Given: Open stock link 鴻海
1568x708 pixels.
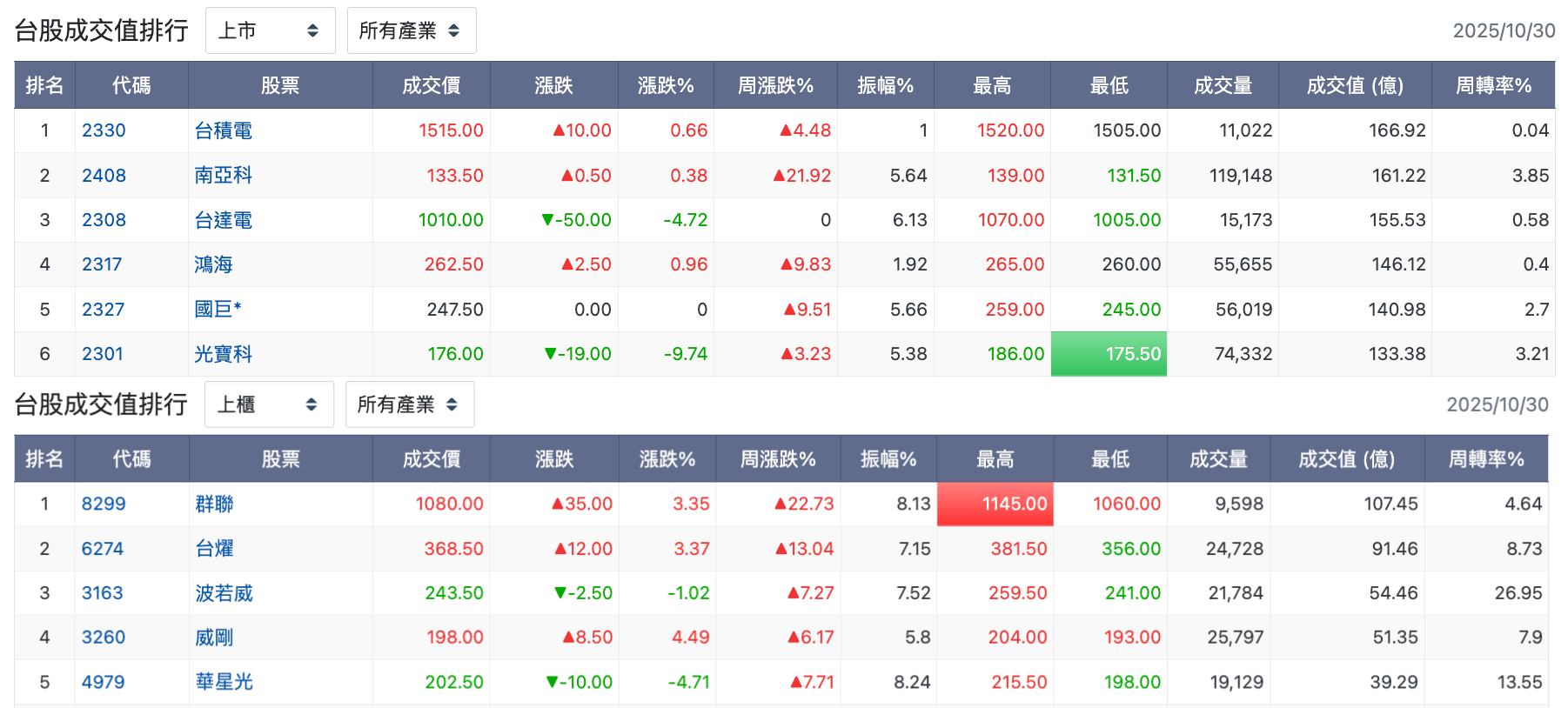Looking at the screenshot, I should tap(213, 264).
